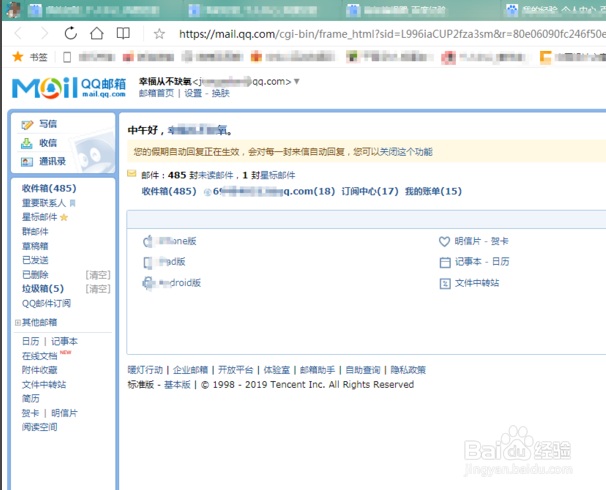Viewport: 606px width, 490px height.
Task: Click the 通讯录 address book icon
Action: [27, 162]
